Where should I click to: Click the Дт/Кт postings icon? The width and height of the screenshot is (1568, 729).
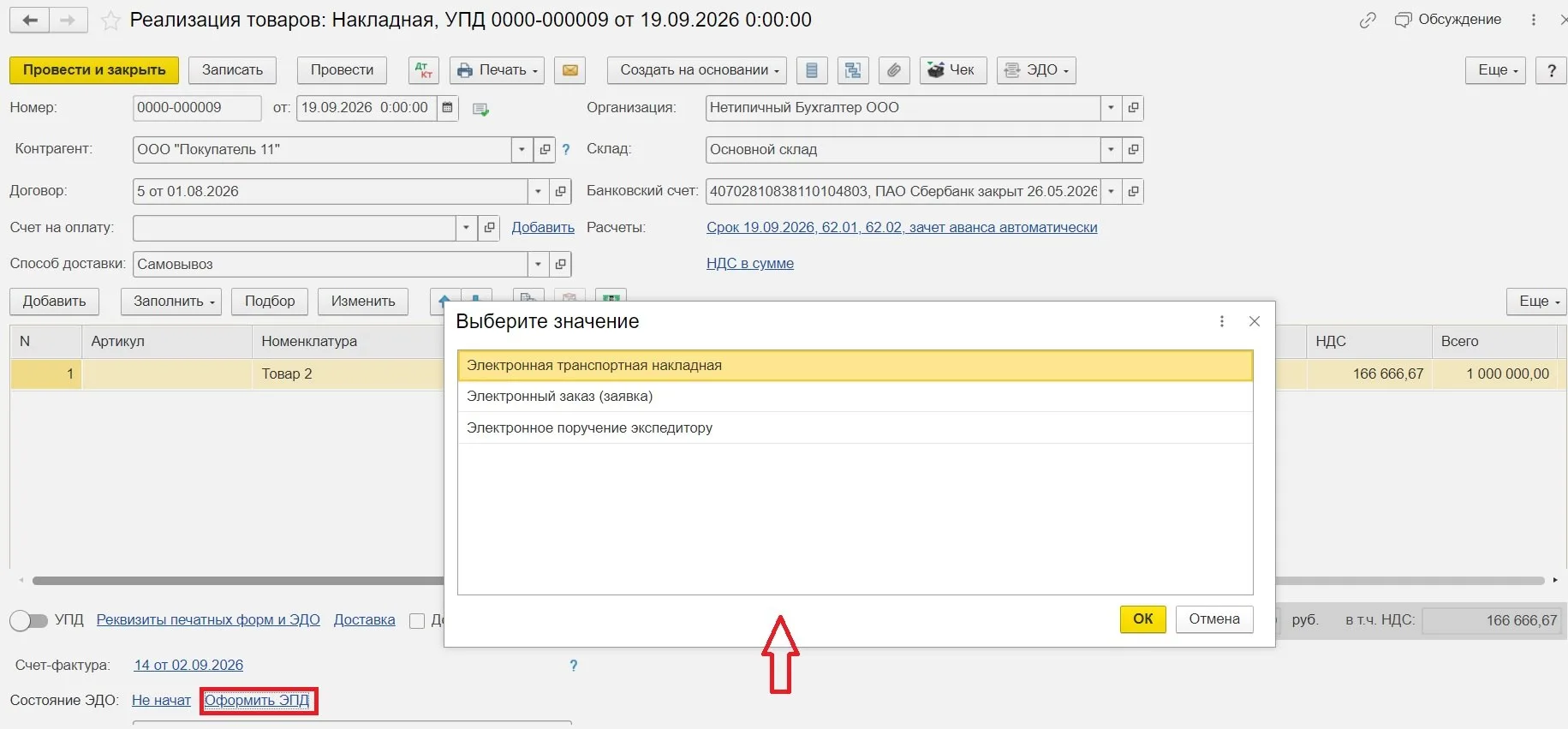point(424,70)
